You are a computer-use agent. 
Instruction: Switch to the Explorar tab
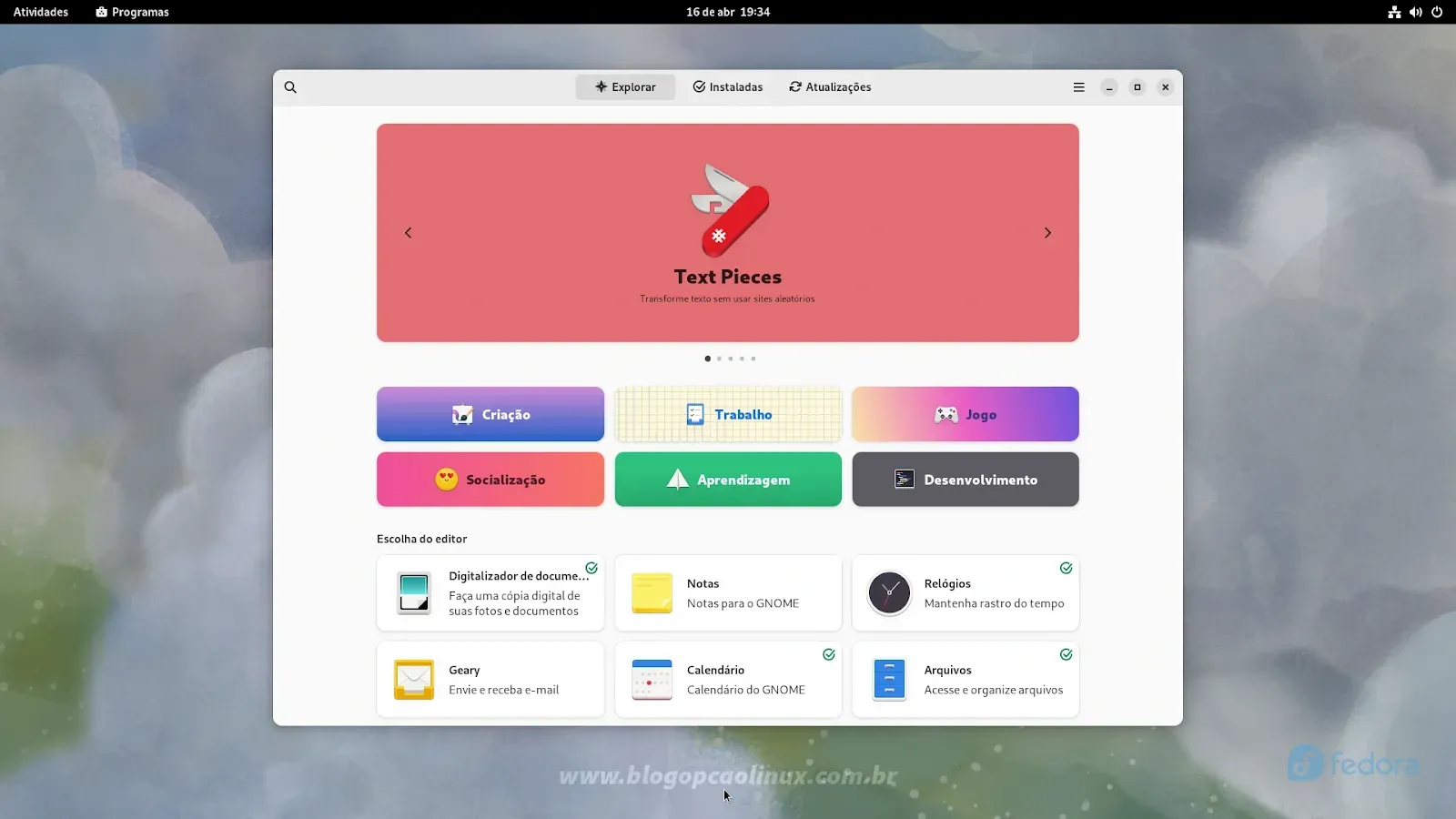pyautogui.click(x=625, y=87)
